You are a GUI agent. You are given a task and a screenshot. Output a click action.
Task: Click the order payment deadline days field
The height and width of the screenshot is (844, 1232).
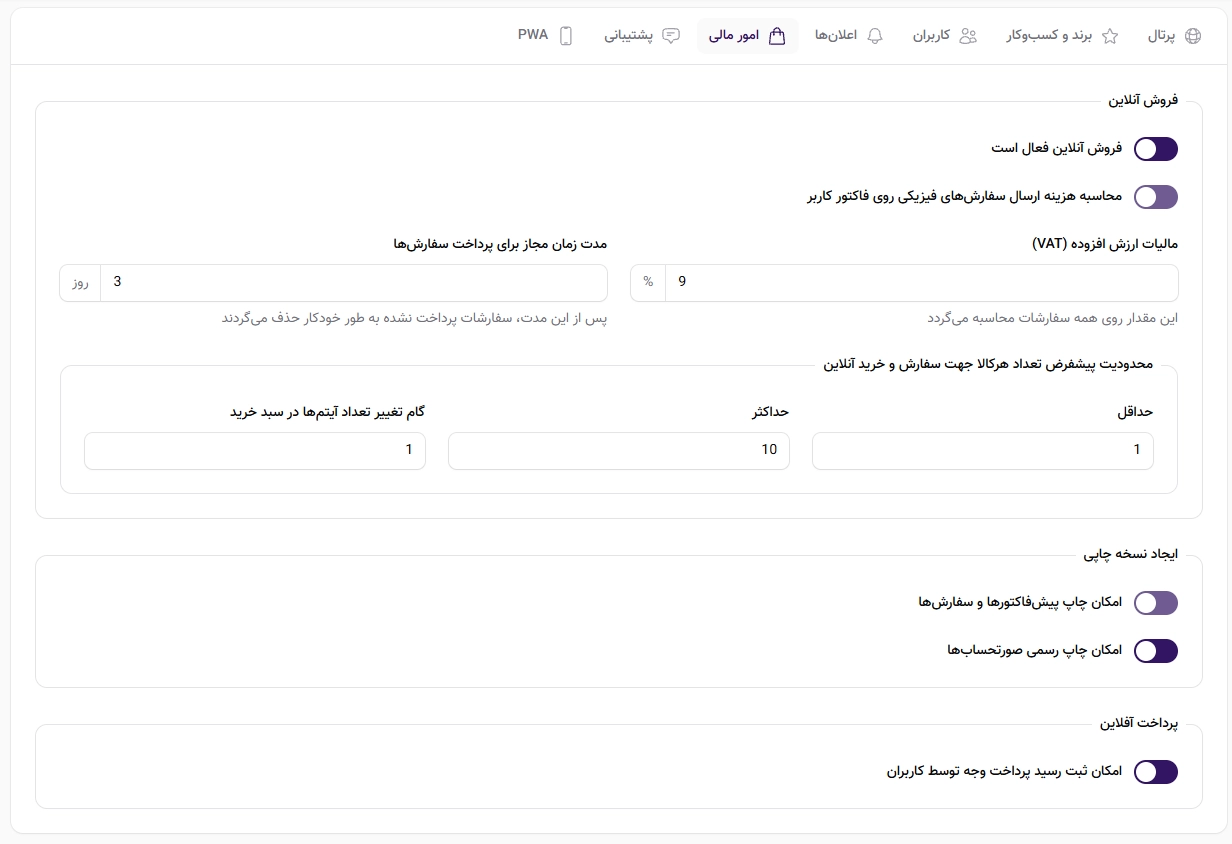click(354, 283)
